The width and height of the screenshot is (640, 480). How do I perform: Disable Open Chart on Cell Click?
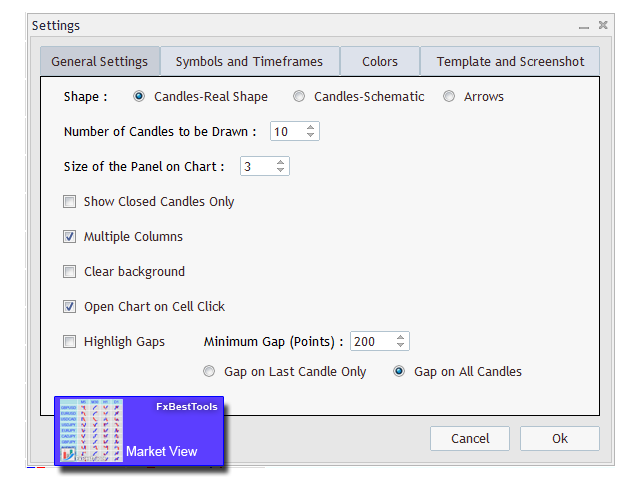click(69, 307)
